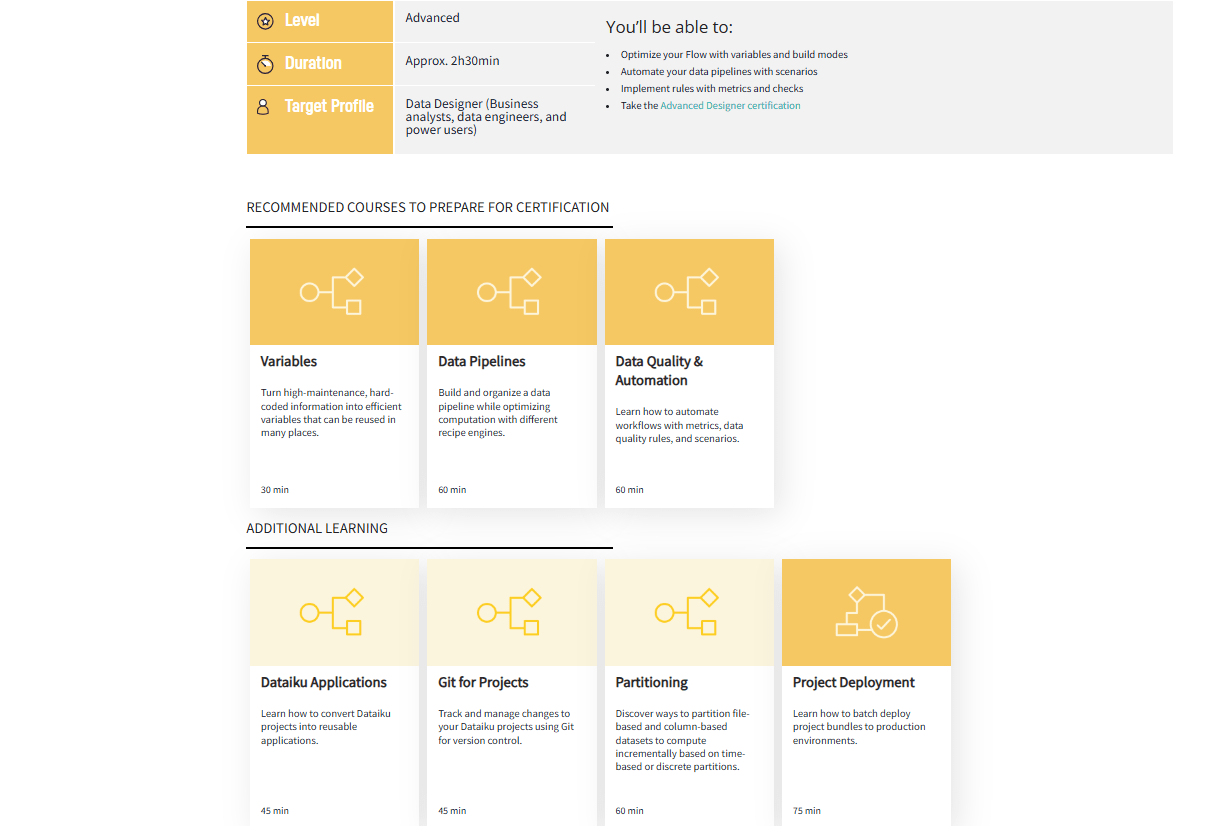
Task: Click the Level star icon
Action: click(265, 21)
